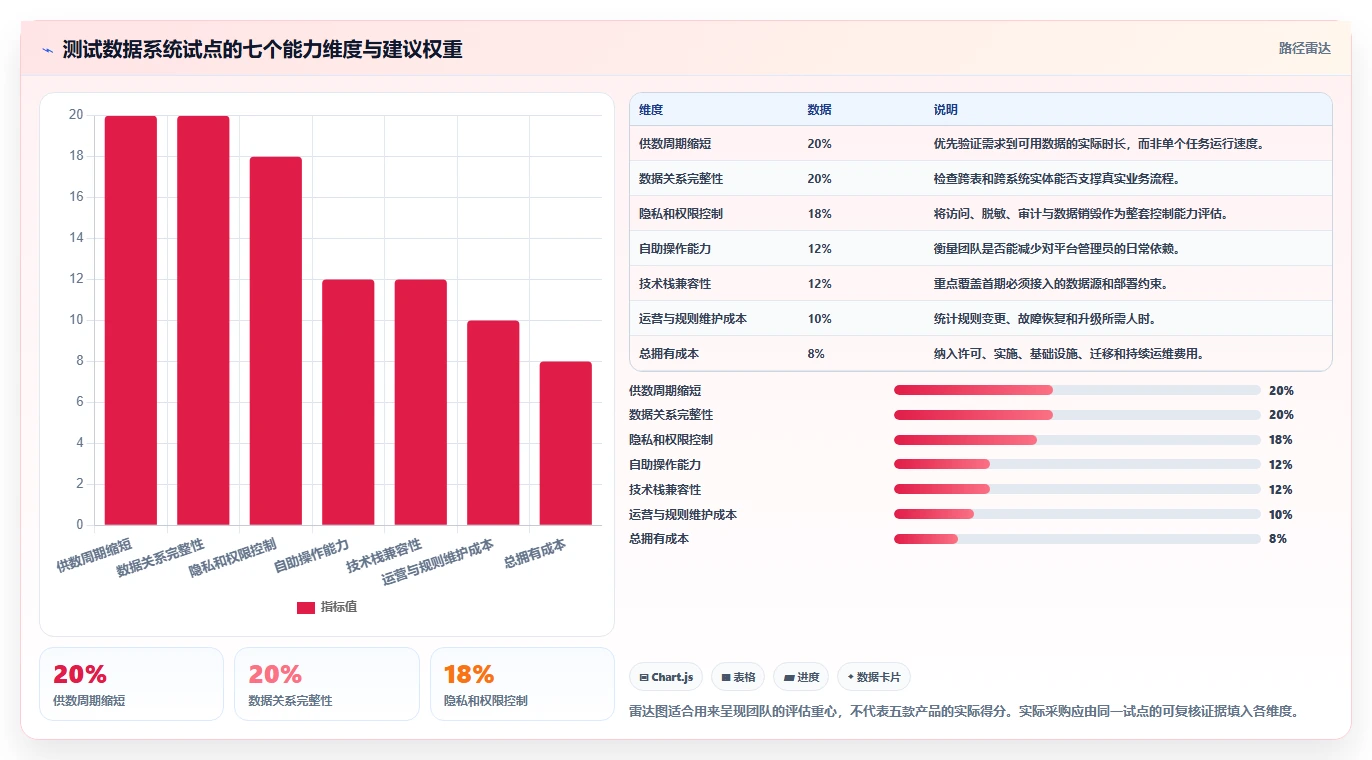Click the 自助操作能力 chart bar
This screenshot has height=760, width=1372.
pos(348,402)
